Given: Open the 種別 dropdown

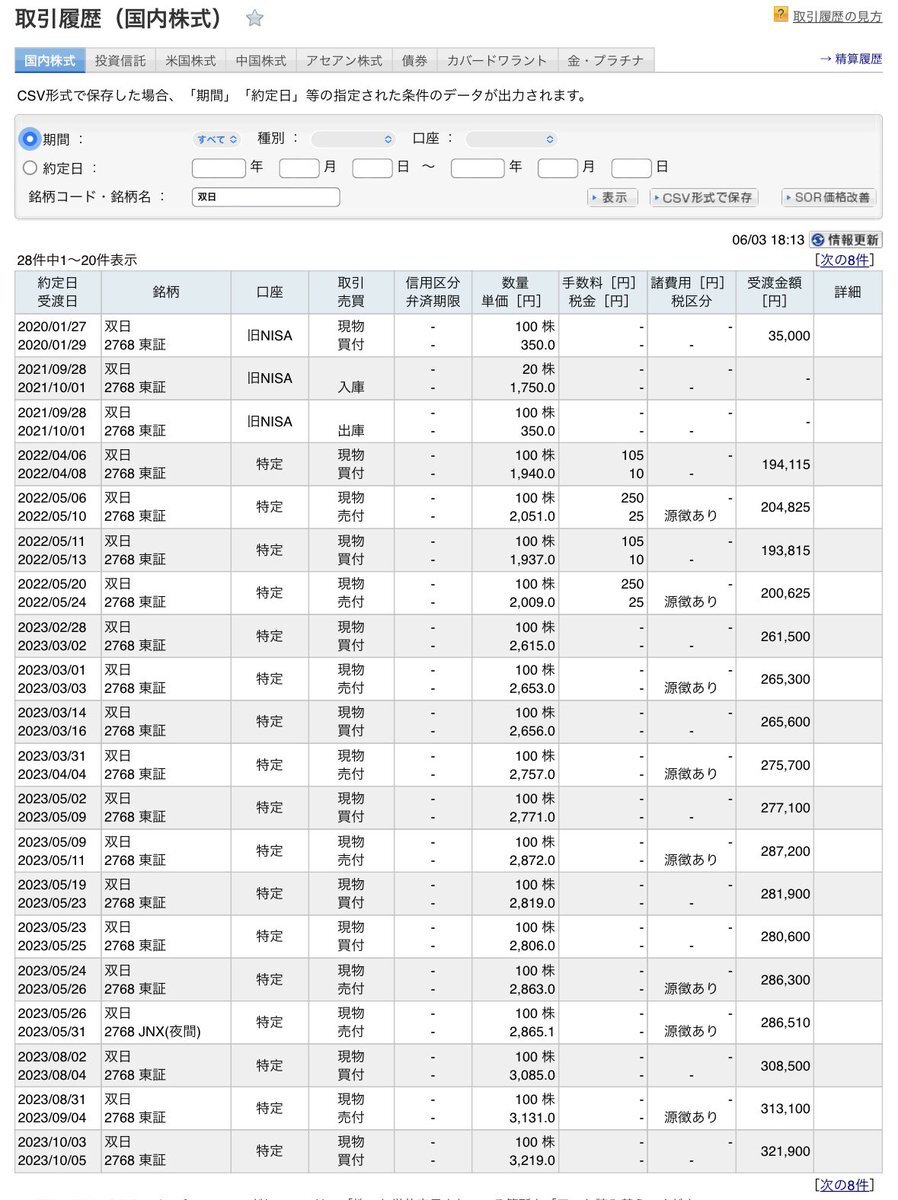Looking at the screenshot, I should (353, 139).
